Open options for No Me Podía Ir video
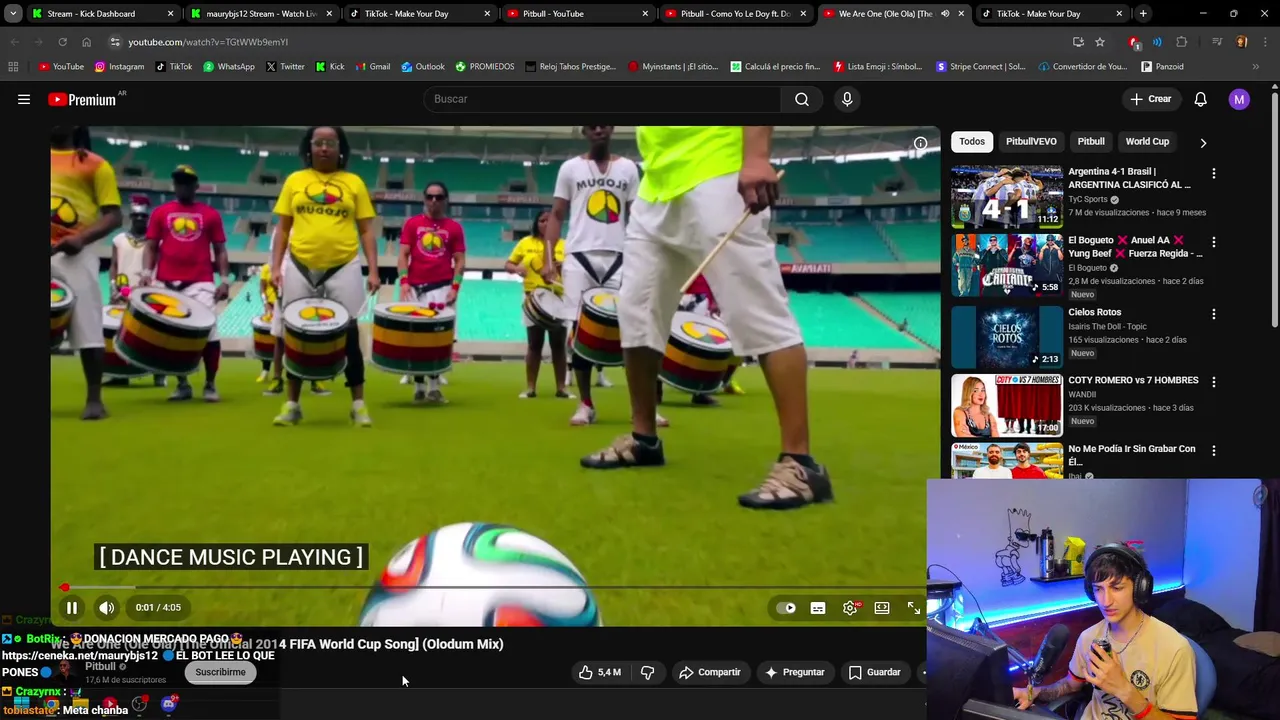The width and height of the screenshot is (1280, 720). tap(1214, 451)
